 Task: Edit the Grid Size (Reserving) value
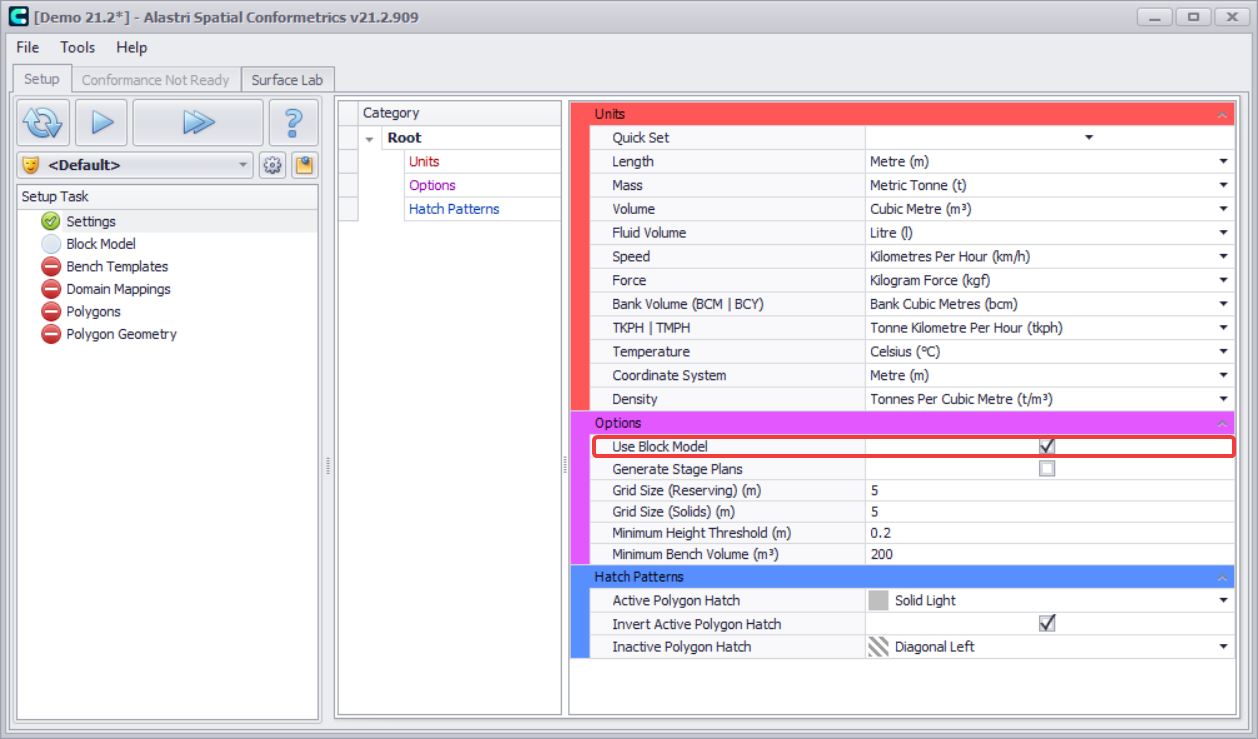click(x=1049, y=491)
